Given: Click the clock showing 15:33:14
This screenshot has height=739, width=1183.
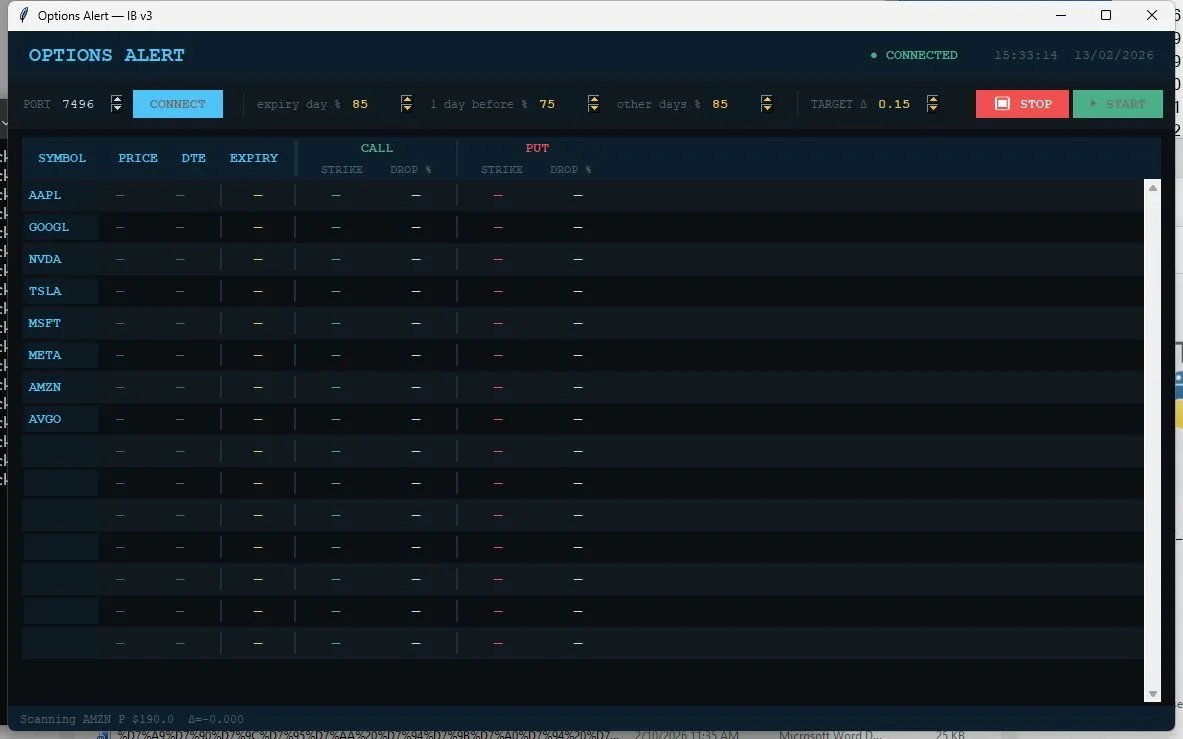Looking at the screenshot, I should (x=1025, y=55).
